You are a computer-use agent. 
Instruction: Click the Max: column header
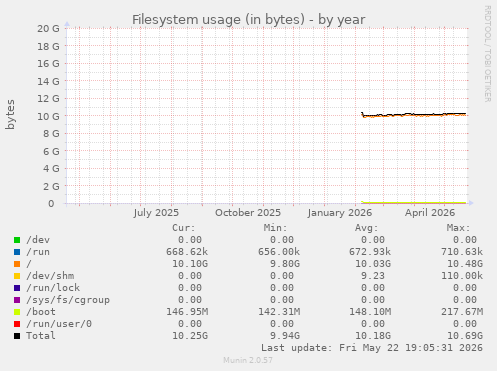(459, 228)
